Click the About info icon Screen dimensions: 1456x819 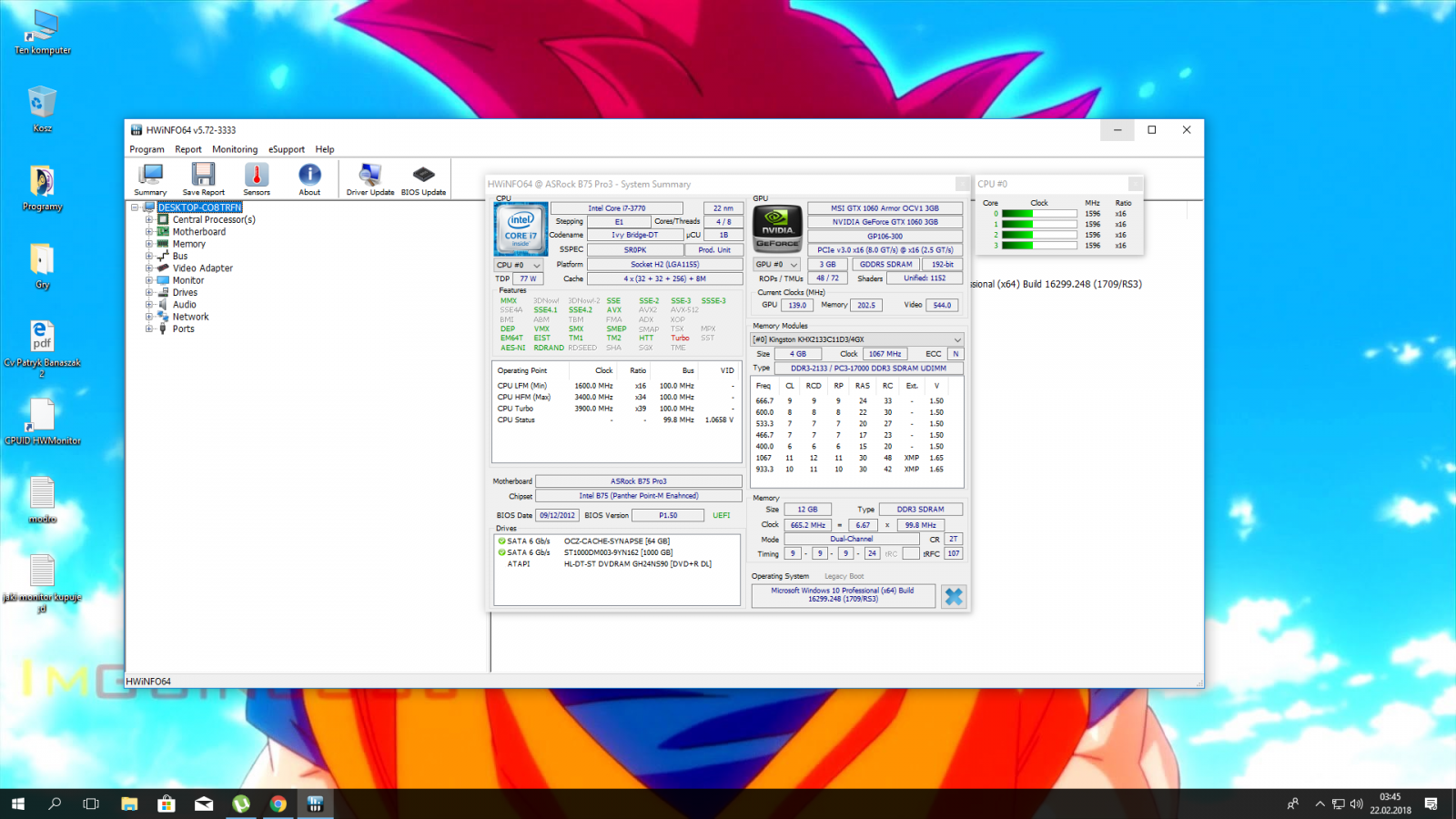(309, 179)
